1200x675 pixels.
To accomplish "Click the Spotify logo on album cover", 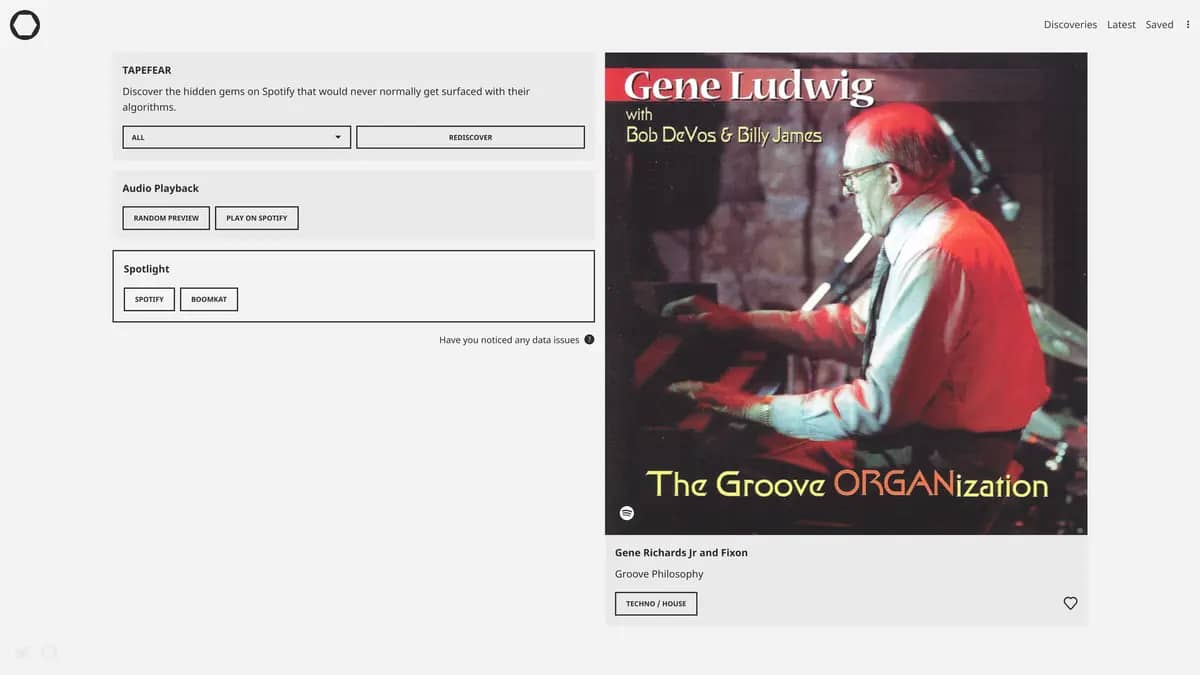I will tap(627, 513).
